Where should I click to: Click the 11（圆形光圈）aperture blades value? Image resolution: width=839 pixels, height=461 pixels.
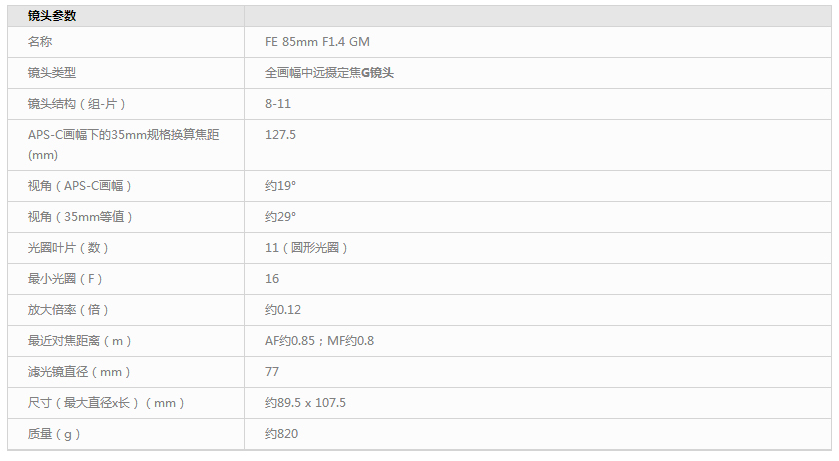tap(306, 248)
